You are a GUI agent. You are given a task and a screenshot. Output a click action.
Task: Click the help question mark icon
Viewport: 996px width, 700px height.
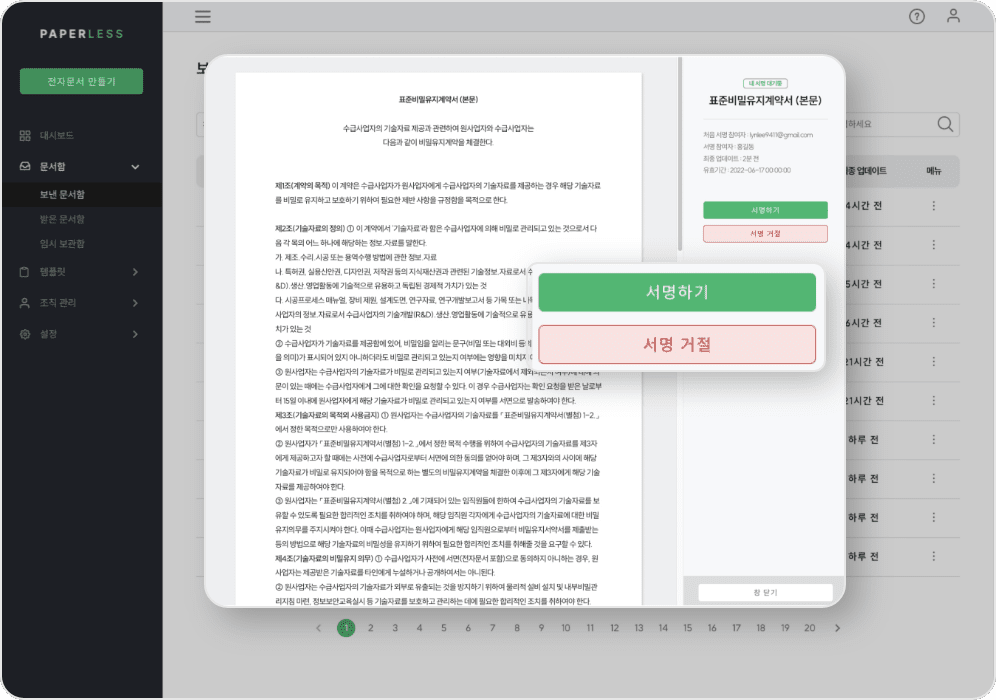(x=917, y=16)
